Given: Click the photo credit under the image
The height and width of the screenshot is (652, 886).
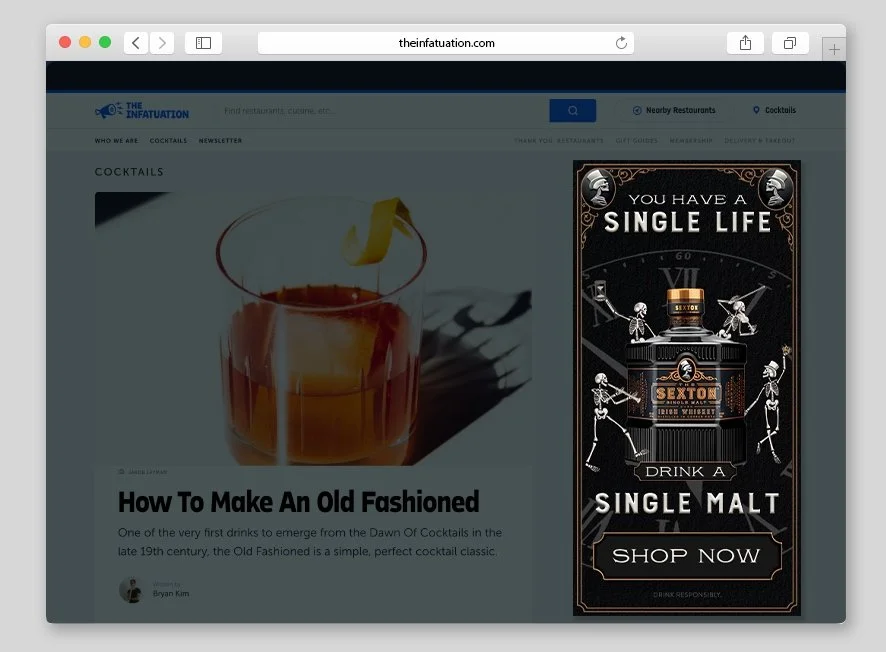Looking at the screenshot, I should click(143, 472).
